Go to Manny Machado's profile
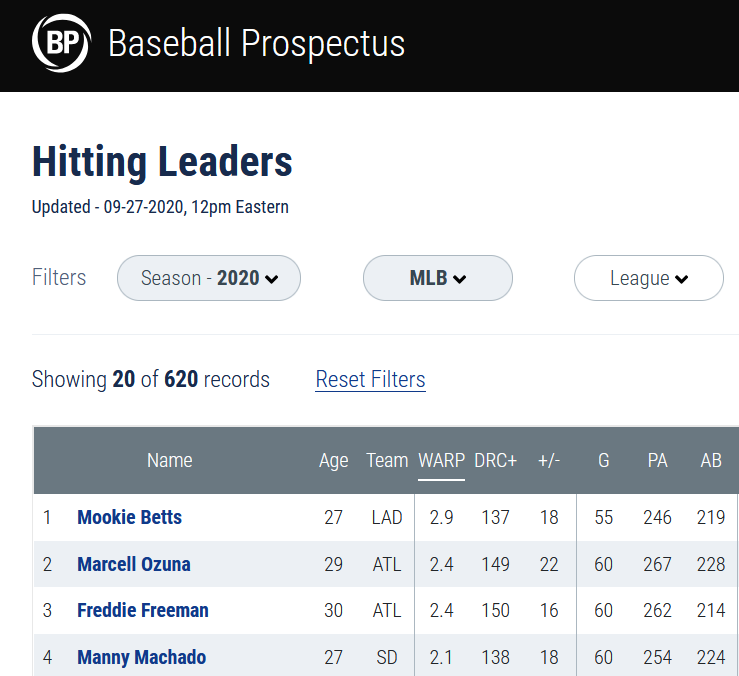The width and height of the screenshot is (739, 676). tap(141, 657)
